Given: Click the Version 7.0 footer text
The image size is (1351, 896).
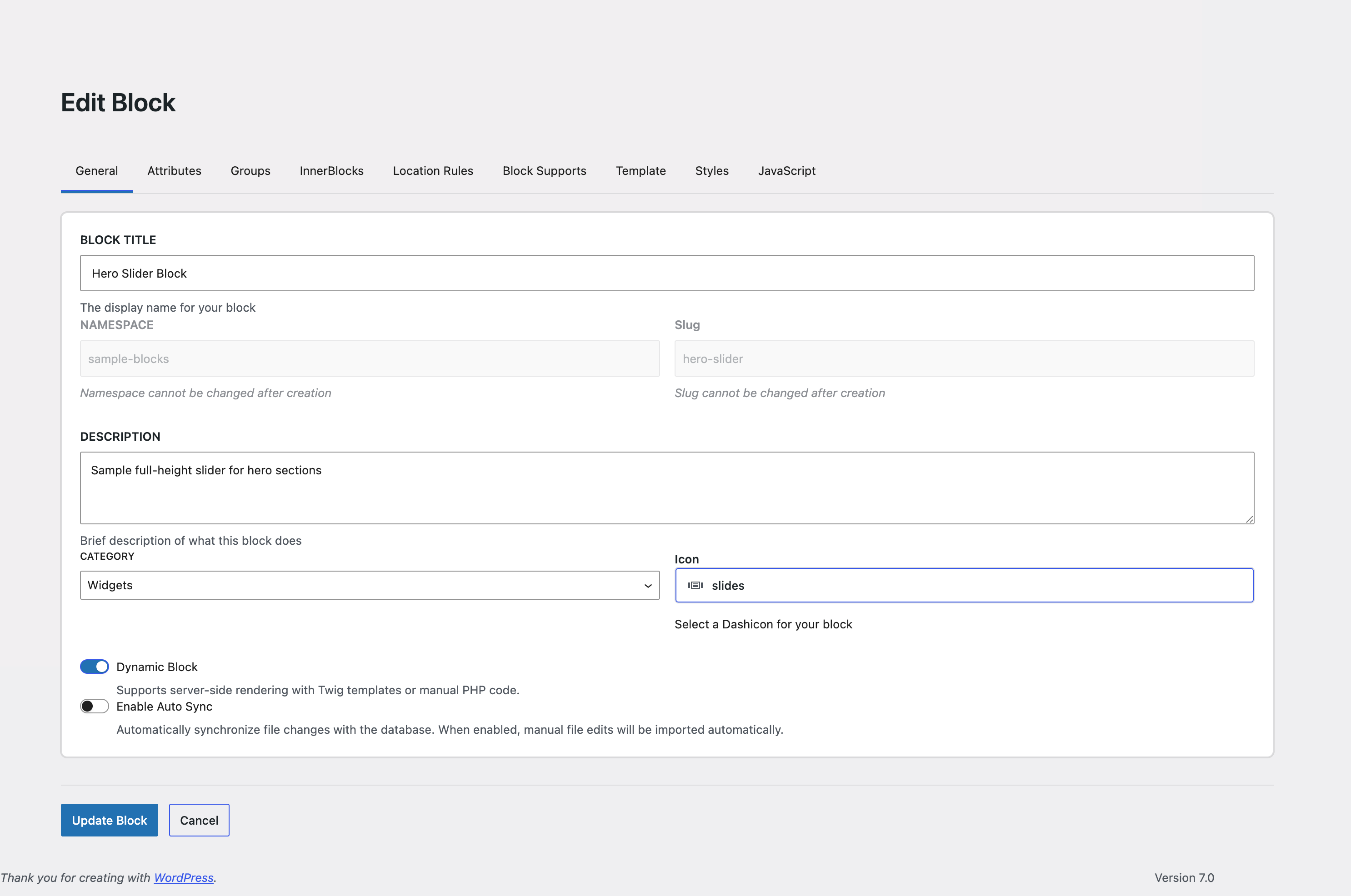Looking at the screenshot, I should [1184, 878].
